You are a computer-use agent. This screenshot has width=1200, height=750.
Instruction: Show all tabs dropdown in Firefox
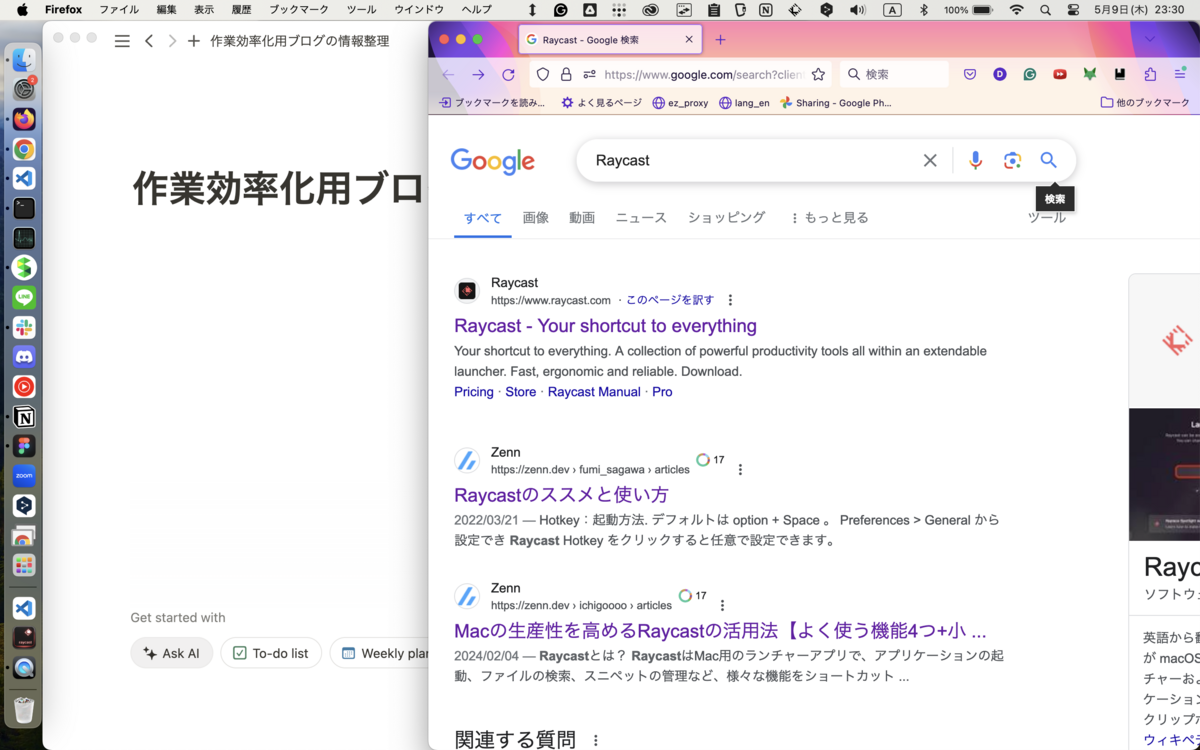1150,40
